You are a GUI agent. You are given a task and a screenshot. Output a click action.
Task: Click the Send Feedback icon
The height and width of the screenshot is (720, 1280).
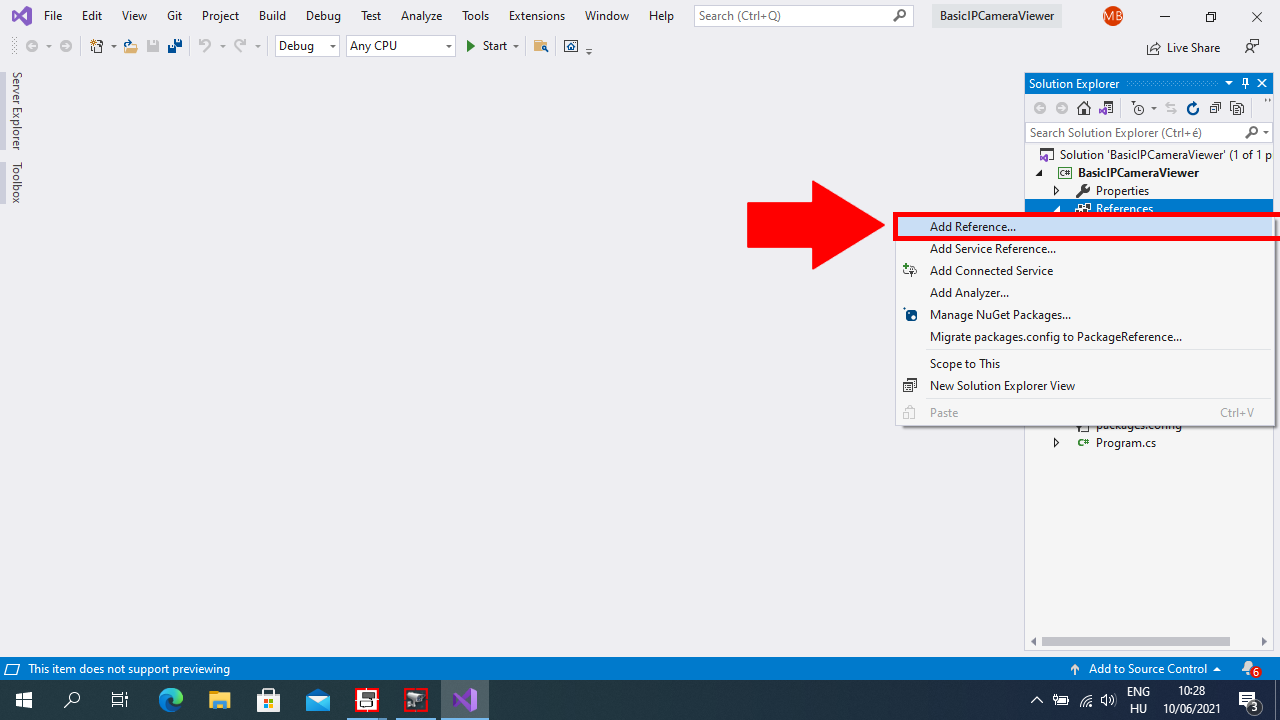pos(1252,47)
